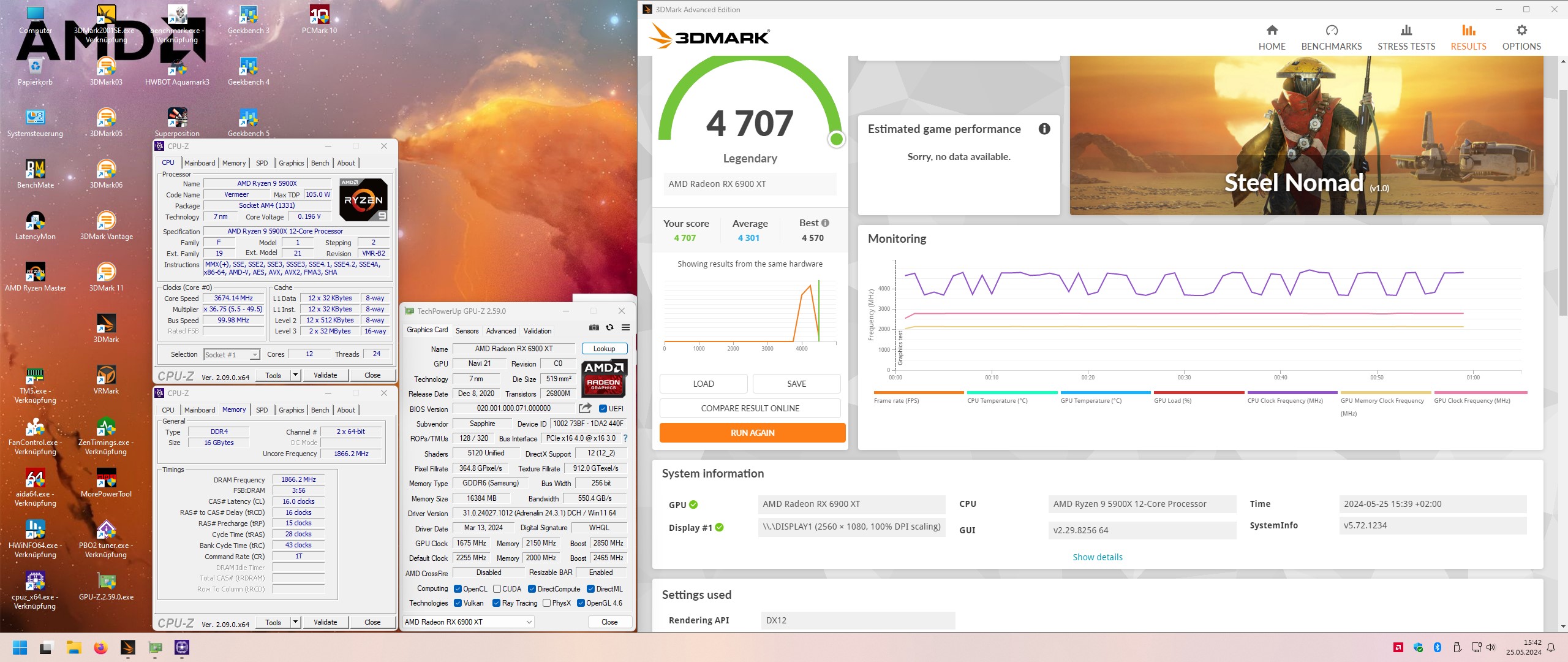Click Show details link in System information

pyautogui.click(x=1097, y=557)
